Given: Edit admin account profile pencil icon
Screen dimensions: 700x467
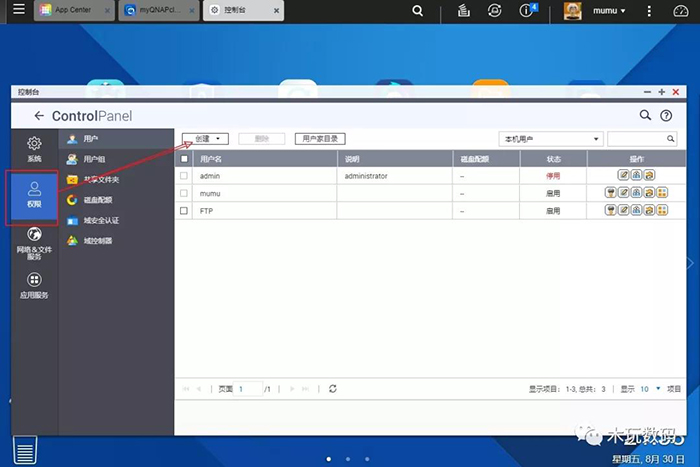Looking at the screenshot, I should (x=624, y=175).
